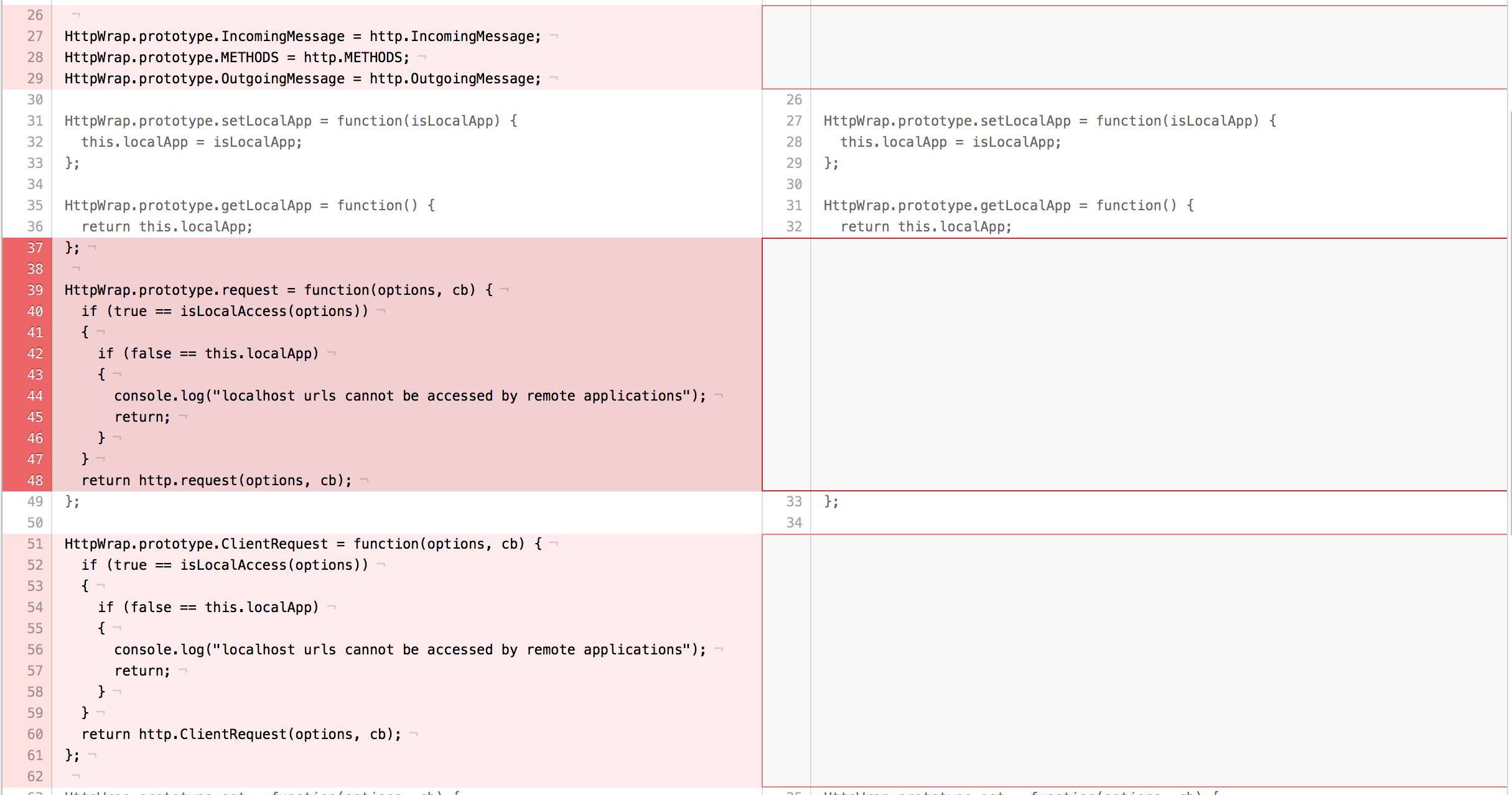The image size is (1512, 795).
Task: Click line number 51 in left gutter
Action: point(35,544)
